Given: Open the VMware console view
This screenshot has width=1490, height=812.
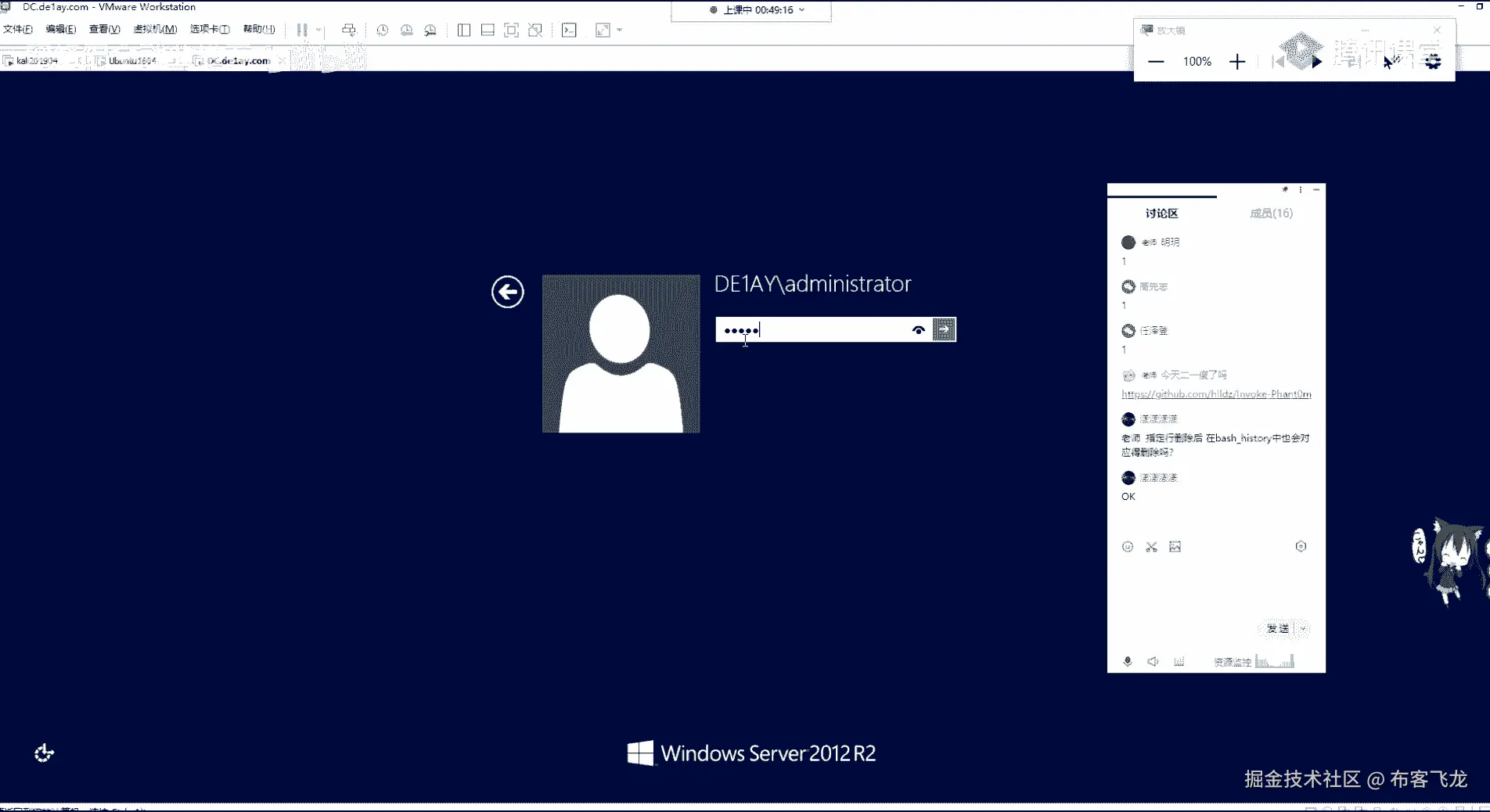Looking at the screenshot, I should [569, 30].
